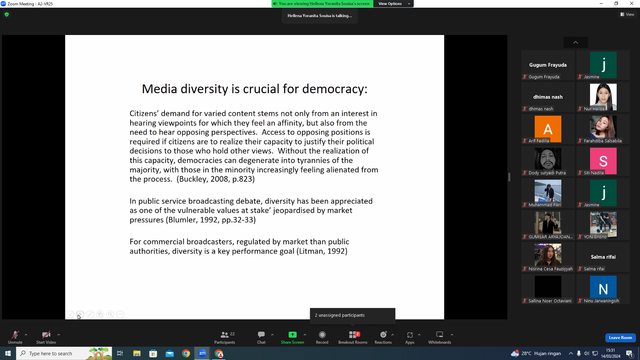Click the Record icon
640x360 pixels.
pos(322,335)
